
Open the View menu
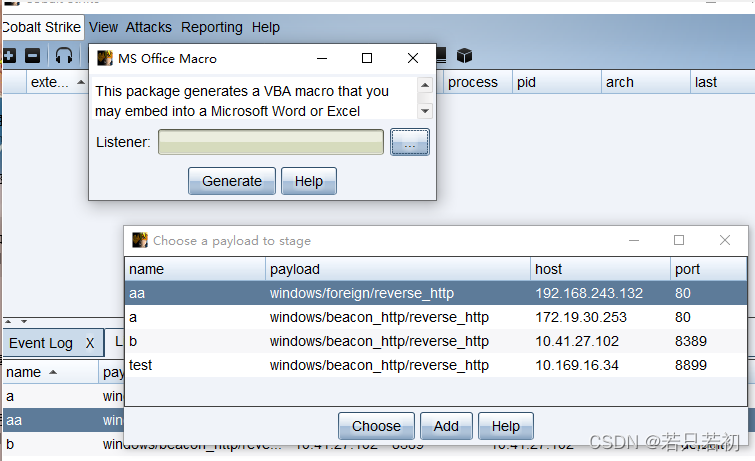[103, 27]
